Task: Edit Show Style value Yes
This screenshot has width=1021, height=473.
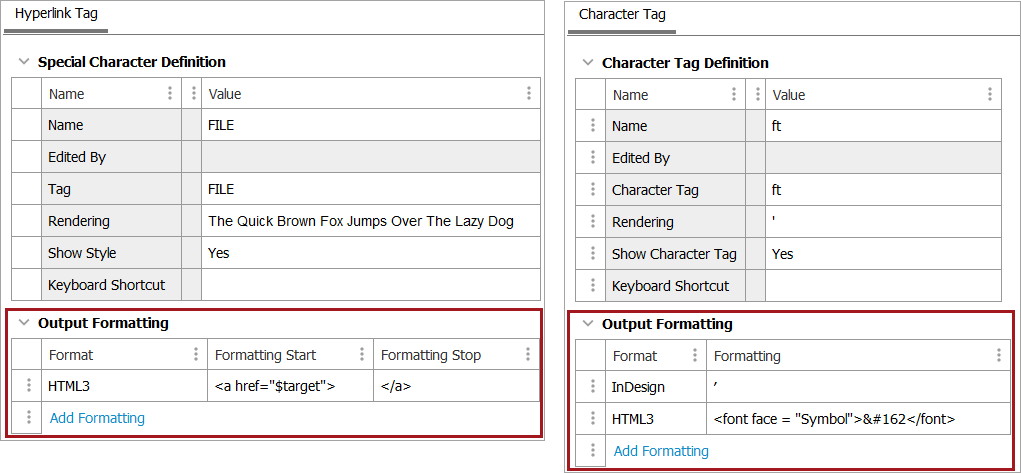Action: tap(371, 253)
